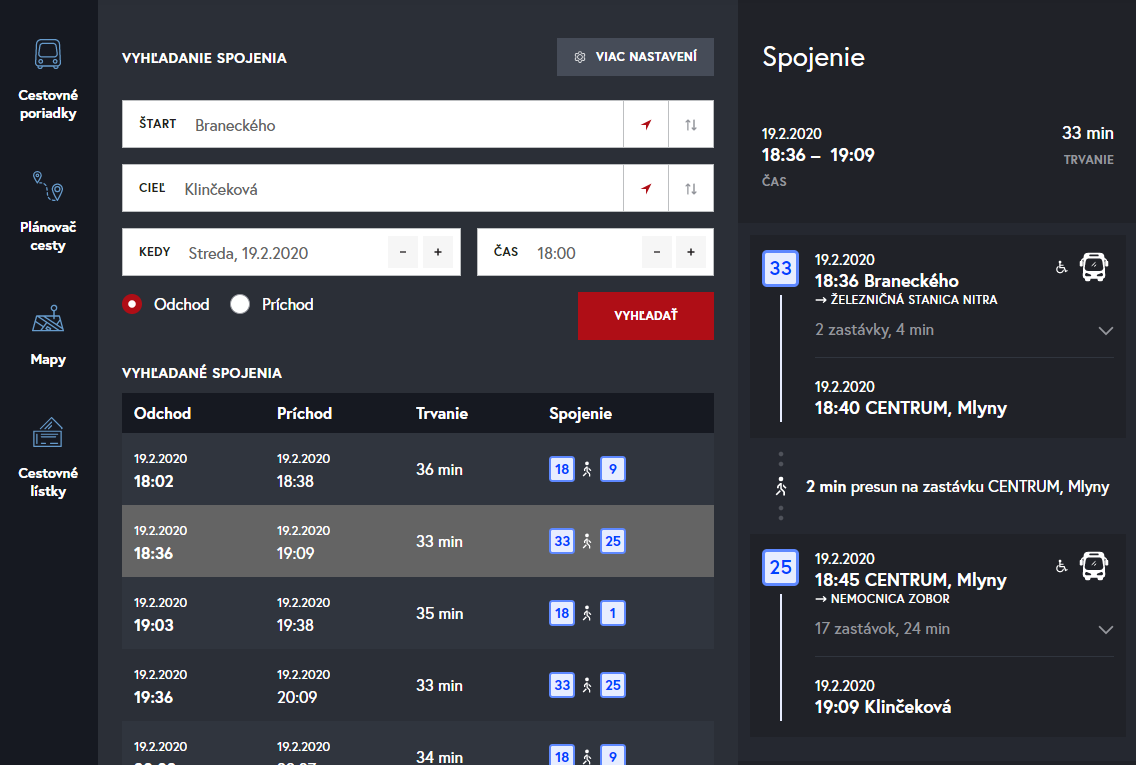Expand line 33 intermediate stops list
This screenshot has height=765, width=1136.
tap(1105, 330)
